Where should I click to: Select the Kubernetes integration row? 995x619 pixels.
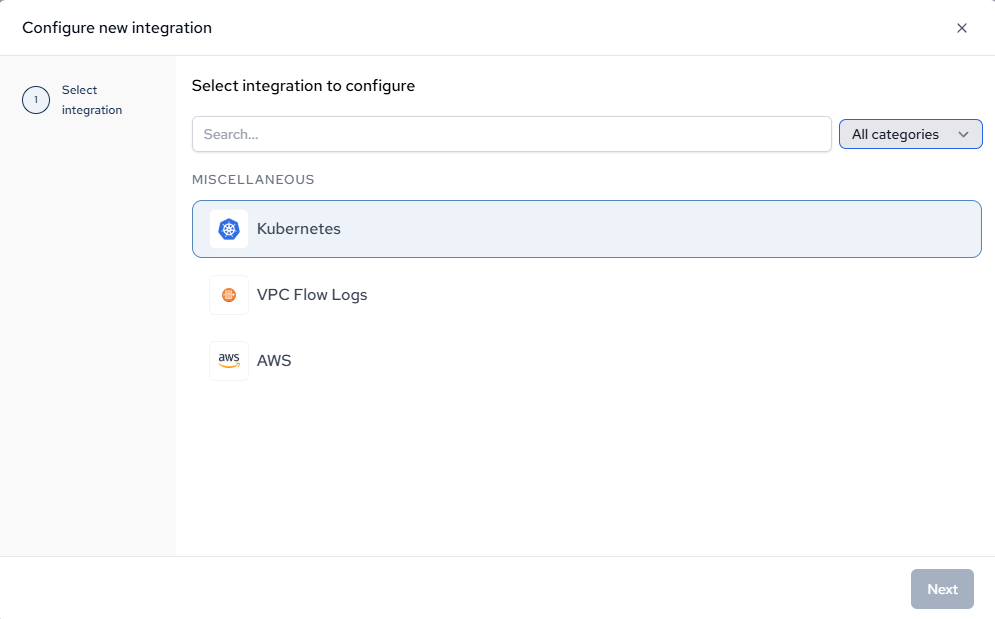(x=586, y=228)
